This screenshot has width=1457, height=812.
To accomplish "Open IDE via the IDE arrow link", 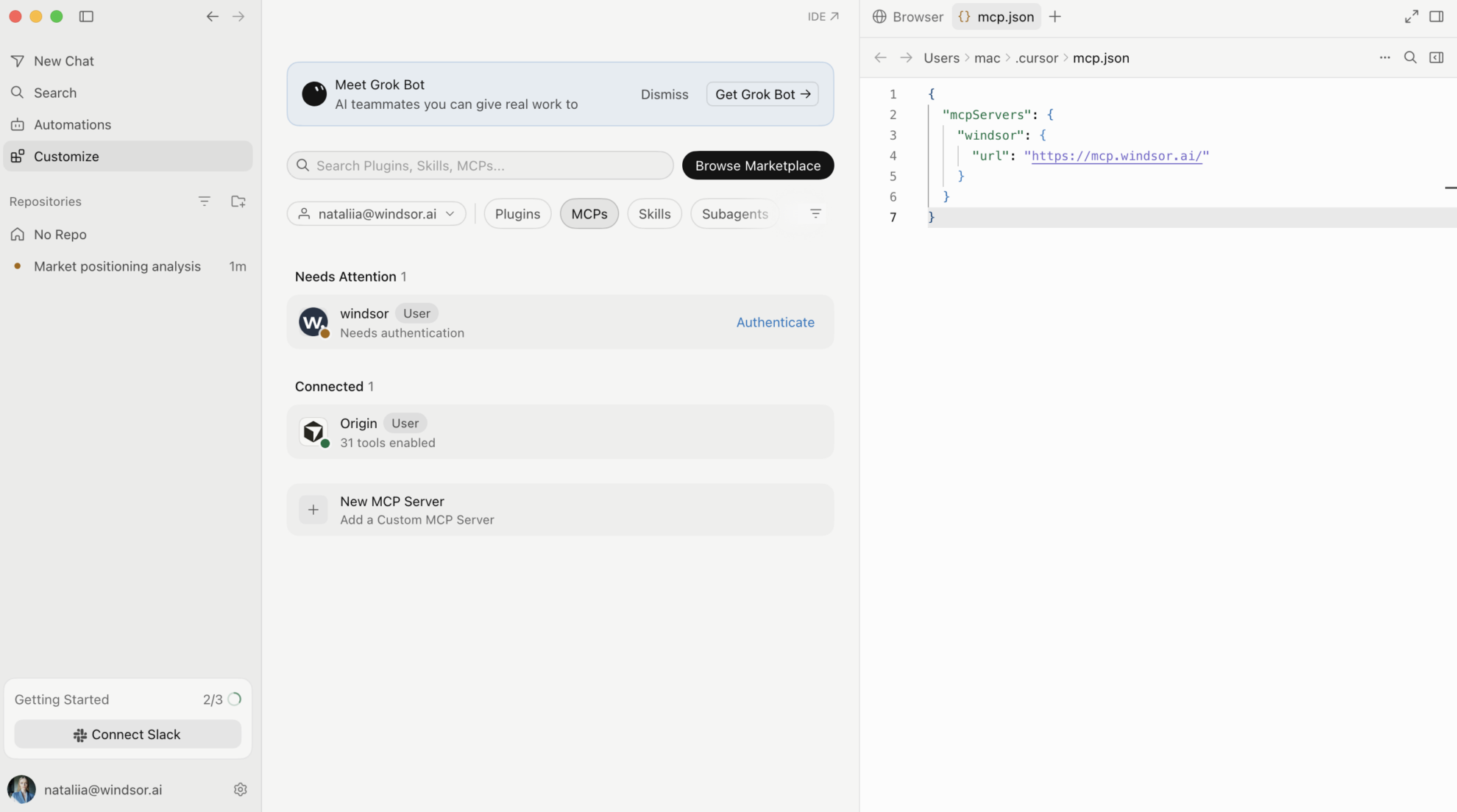I will [823, 16].
